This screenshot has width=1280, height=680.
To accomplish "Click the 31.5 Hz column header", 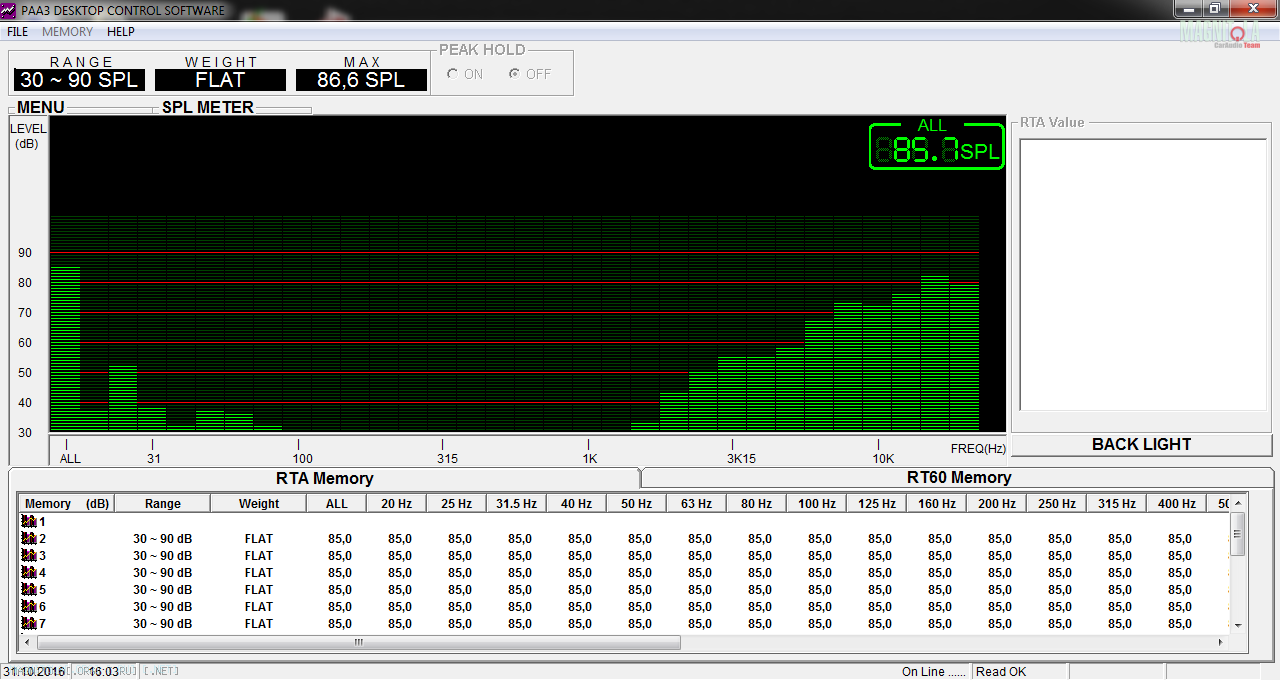I will click(x=516, y=504).
